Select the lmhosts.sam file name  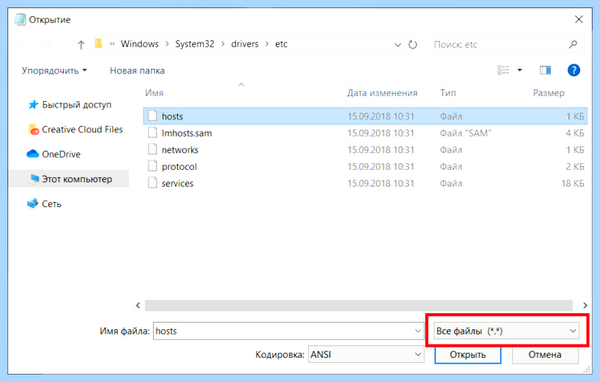(x=187, y=133)
